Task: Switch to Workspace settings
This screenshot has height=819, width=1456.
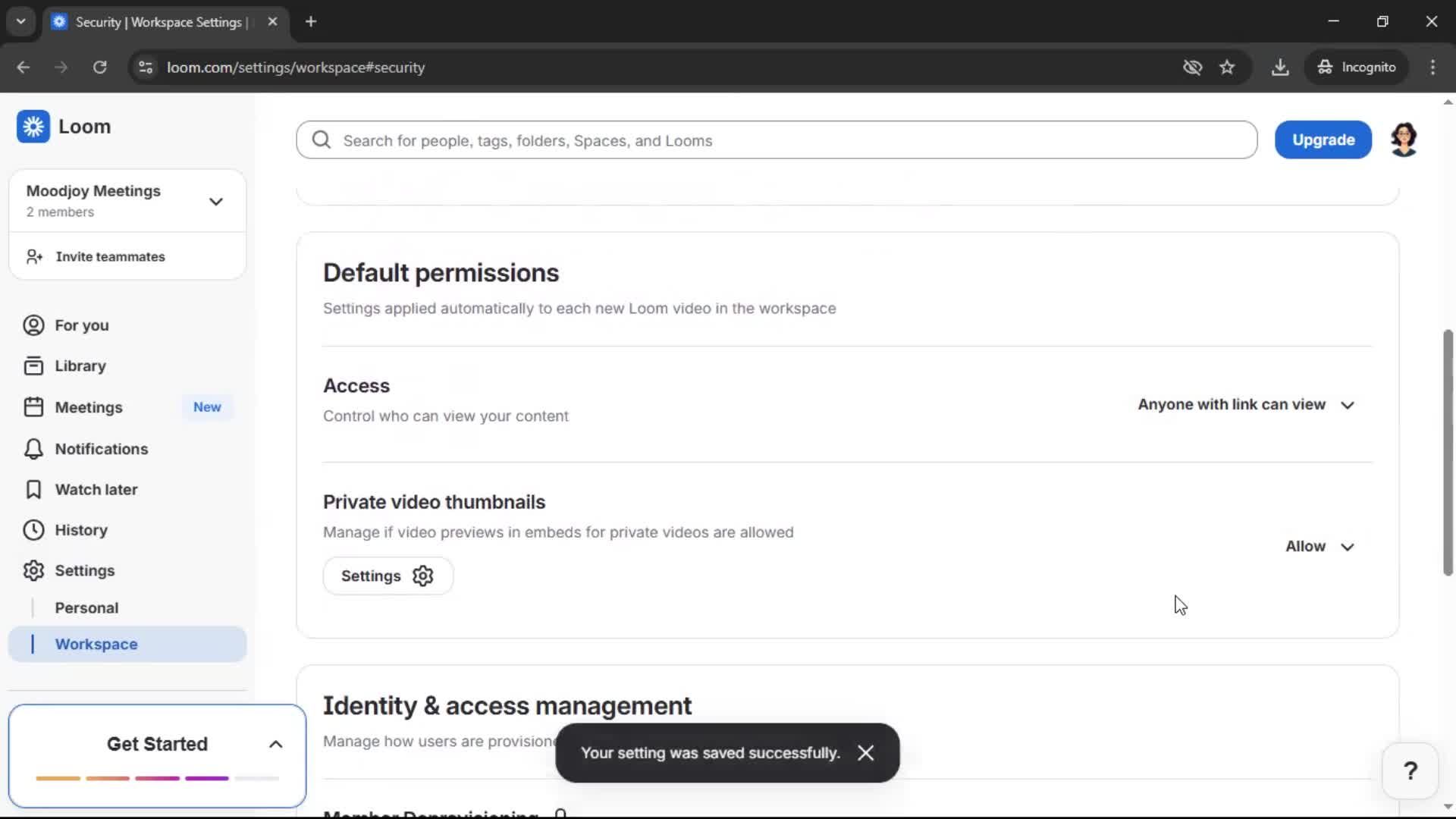Action: [96, 644]
